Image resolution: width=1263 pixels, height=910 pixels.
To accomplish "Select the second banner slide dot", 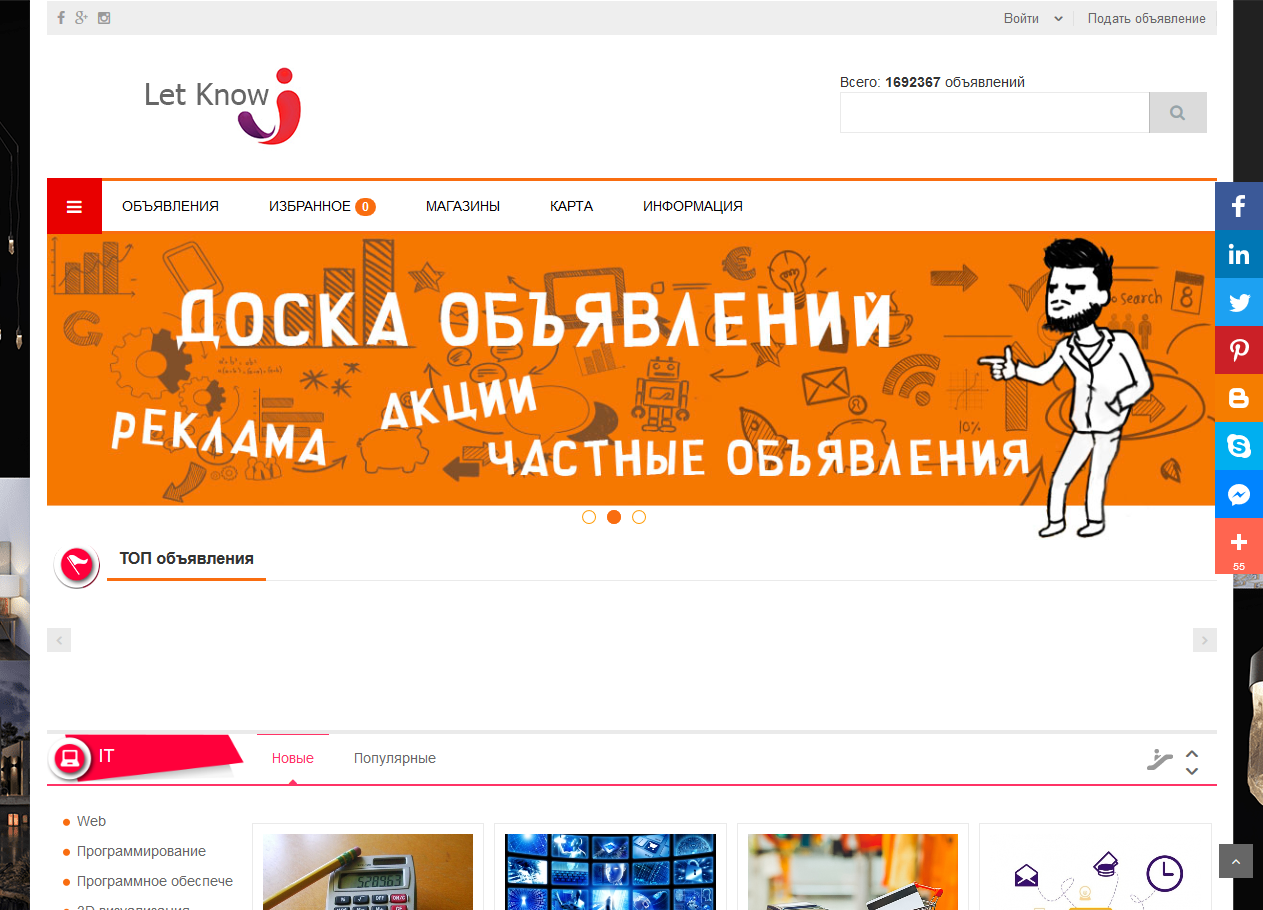I will coord(614,517).
